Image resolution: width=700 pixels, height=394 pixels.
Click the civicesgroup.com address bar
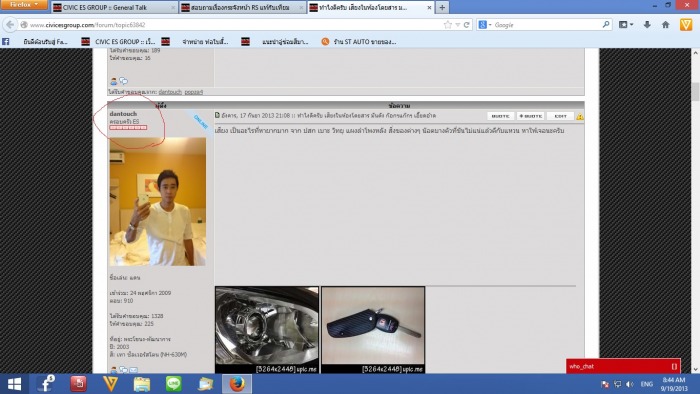point(232,25)
